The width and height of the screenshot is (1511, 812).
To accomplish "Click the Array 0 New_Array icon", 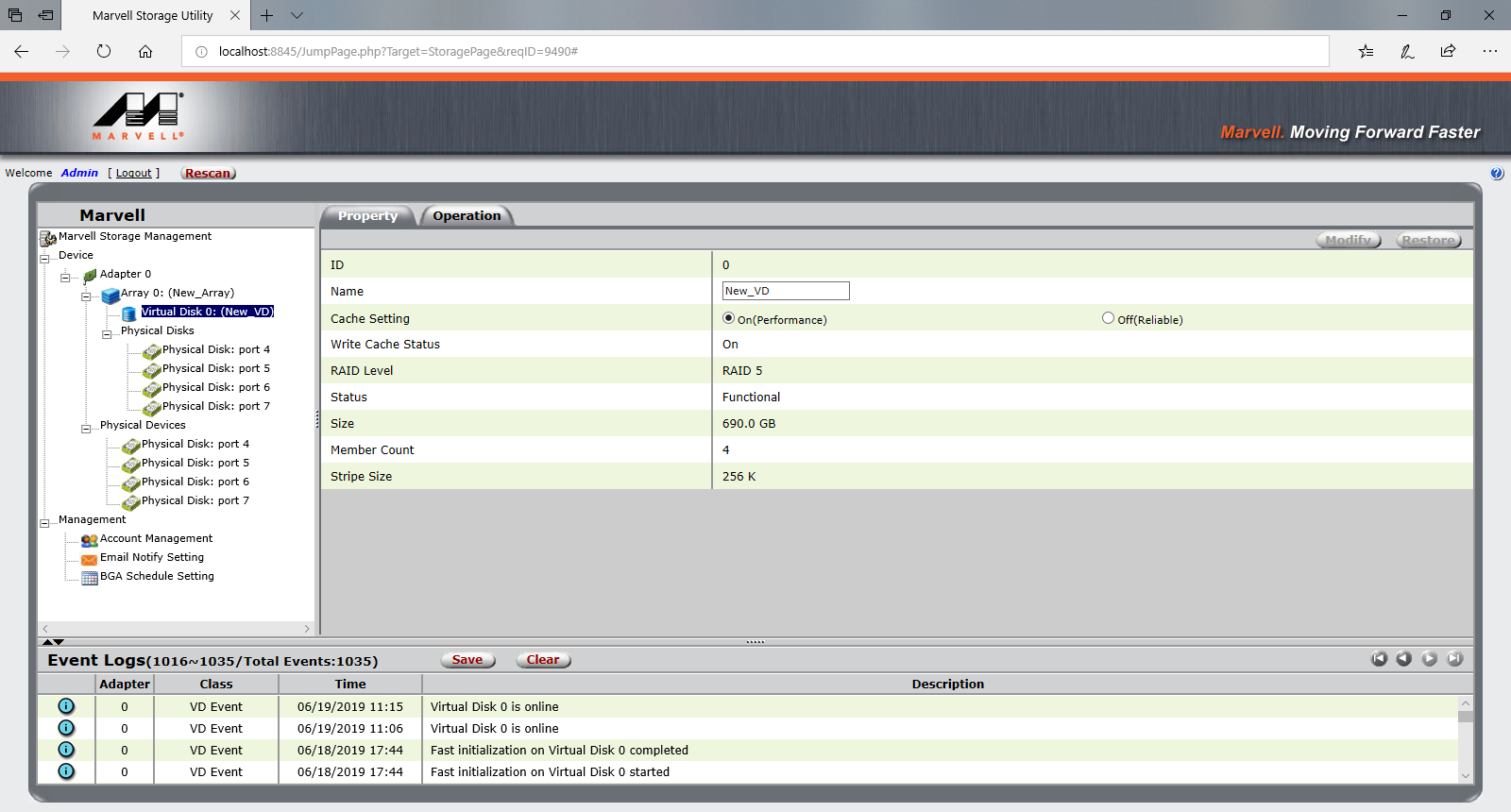I will 110,295.
